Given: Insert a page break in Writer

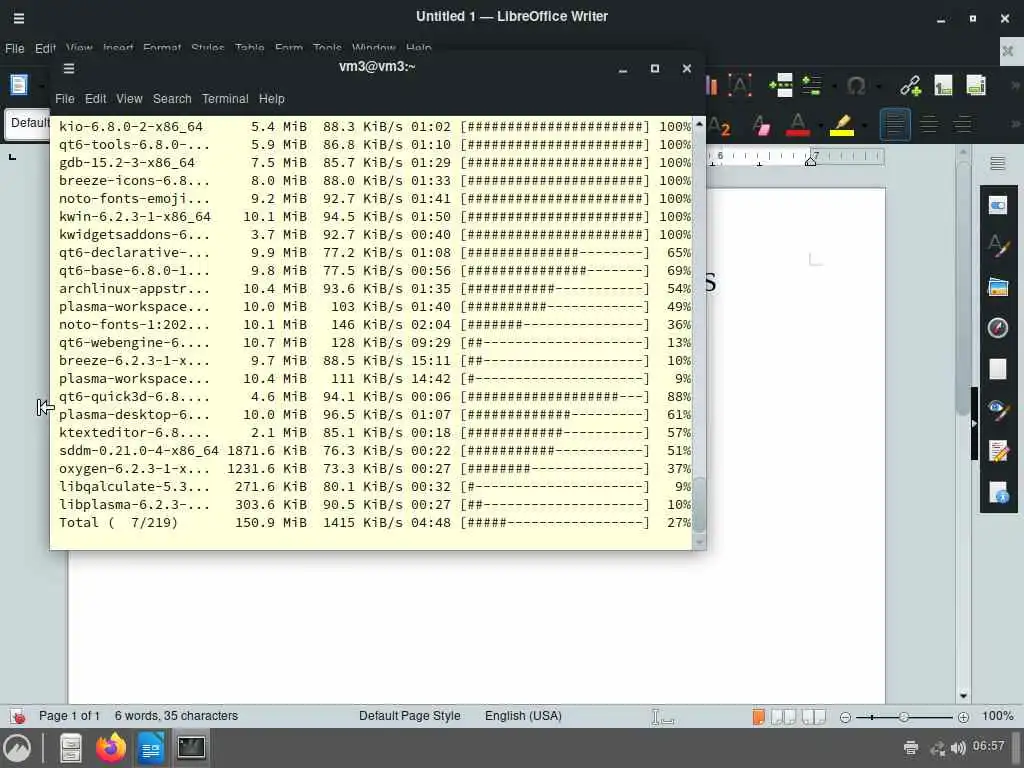Looking at the screenshot, I should click(x=780, y=86).
